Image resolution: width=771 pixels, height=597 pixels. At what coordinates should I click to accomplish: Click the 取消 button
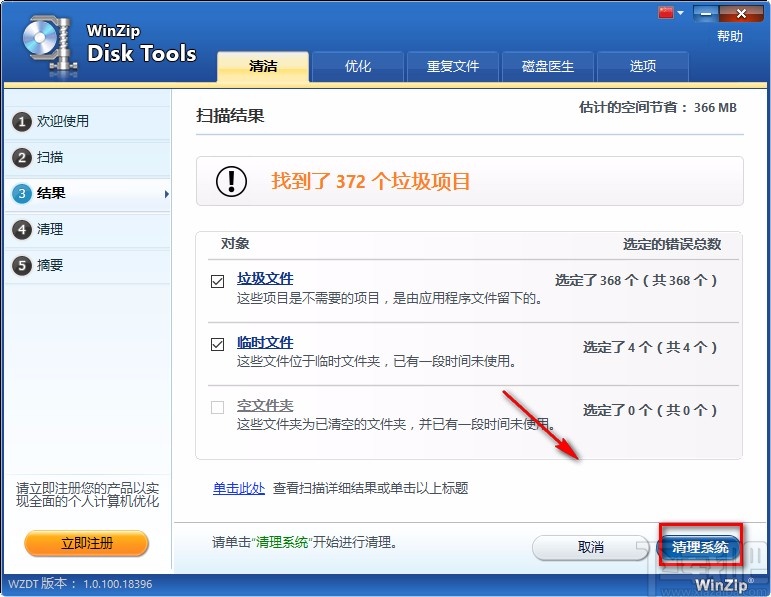click(591, 547)
